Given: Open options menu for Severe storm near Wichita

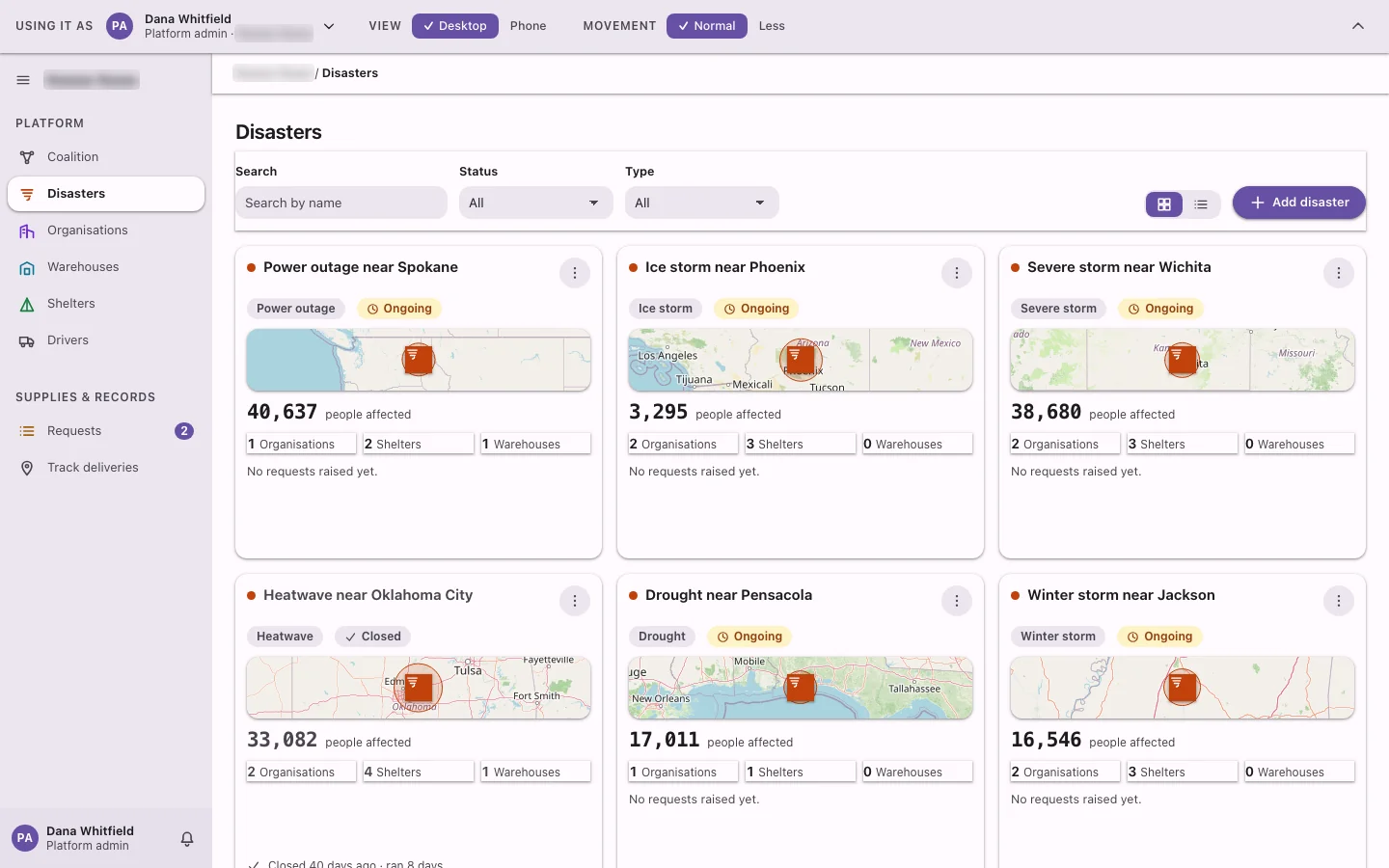Looking at the screenshot, I should (x=1339, y=273).
